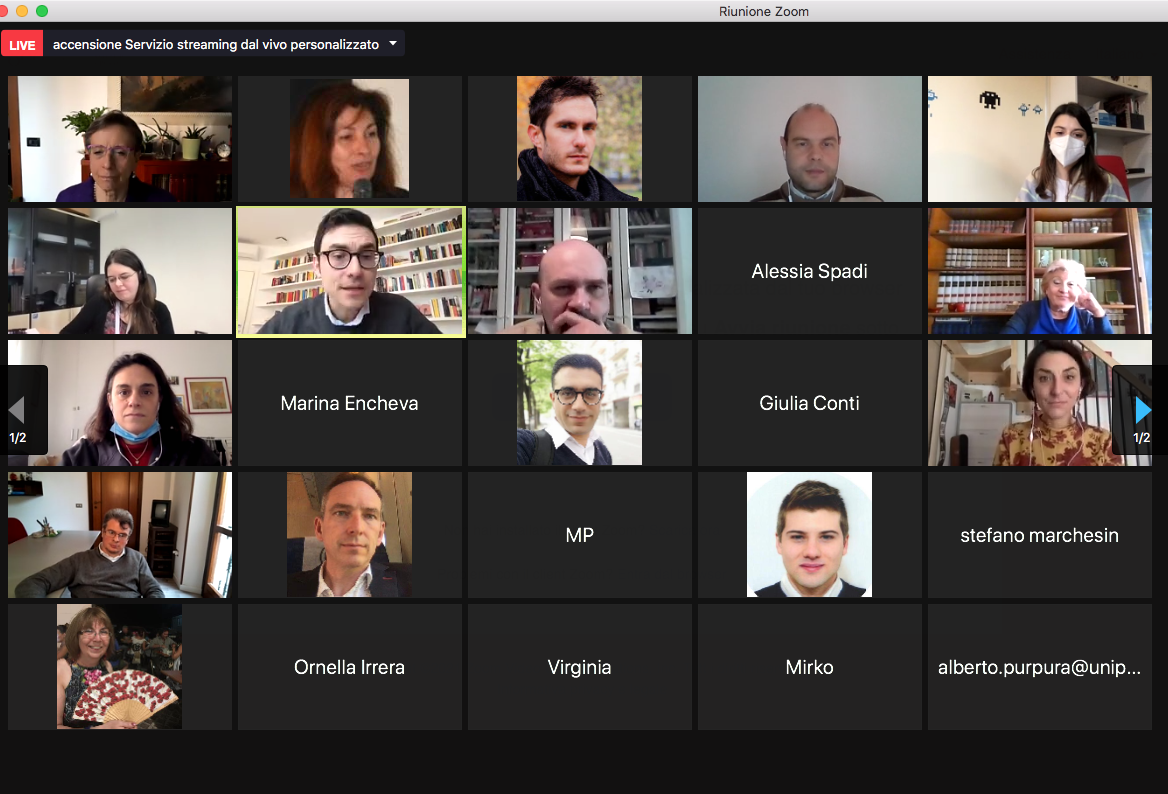This screenshot has height=794, width=1168.
Task: Click video of woman holding red fan
Action: 119,667
